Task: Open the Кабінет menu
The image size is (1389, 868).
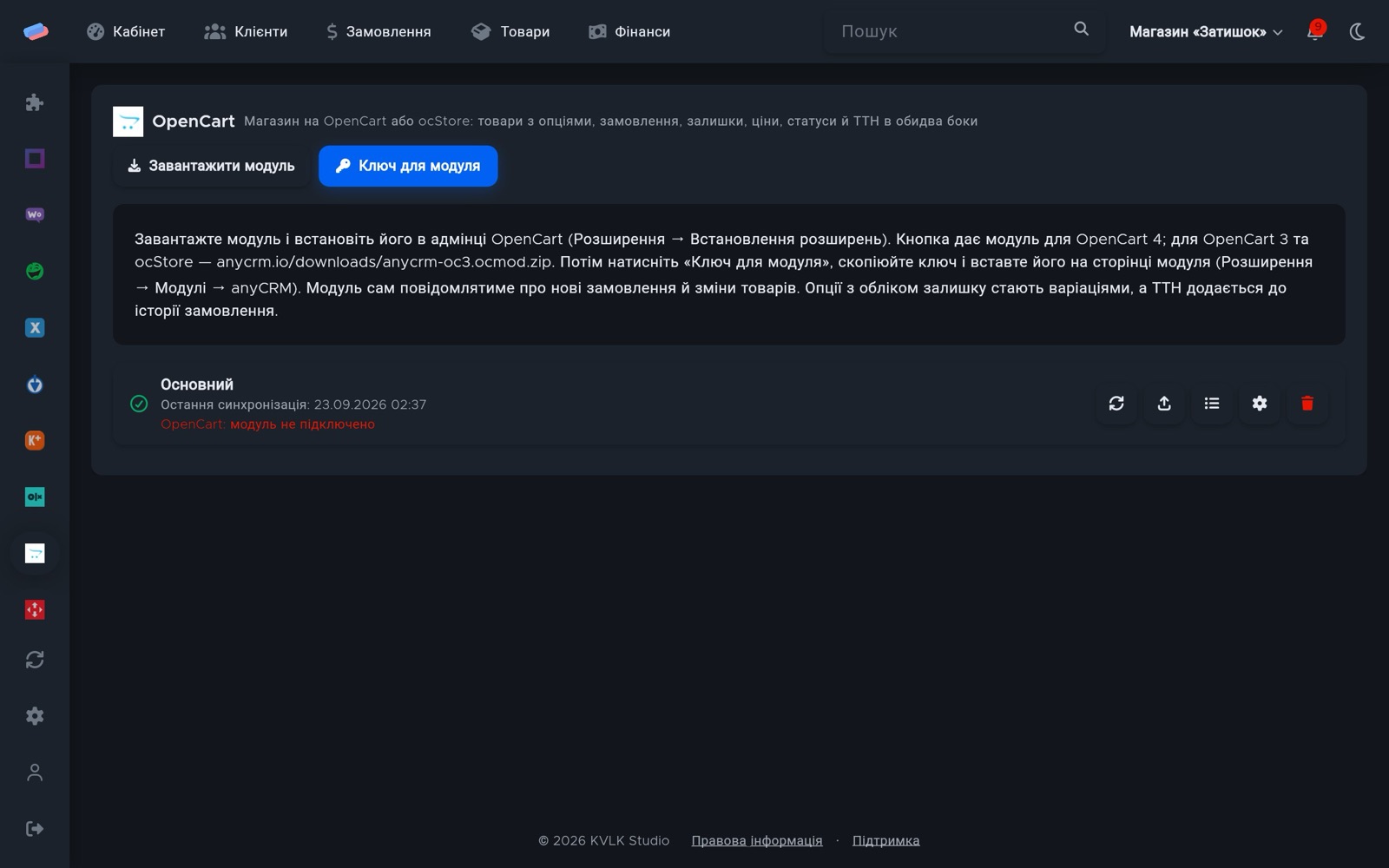Action: [x=126, y=31]
